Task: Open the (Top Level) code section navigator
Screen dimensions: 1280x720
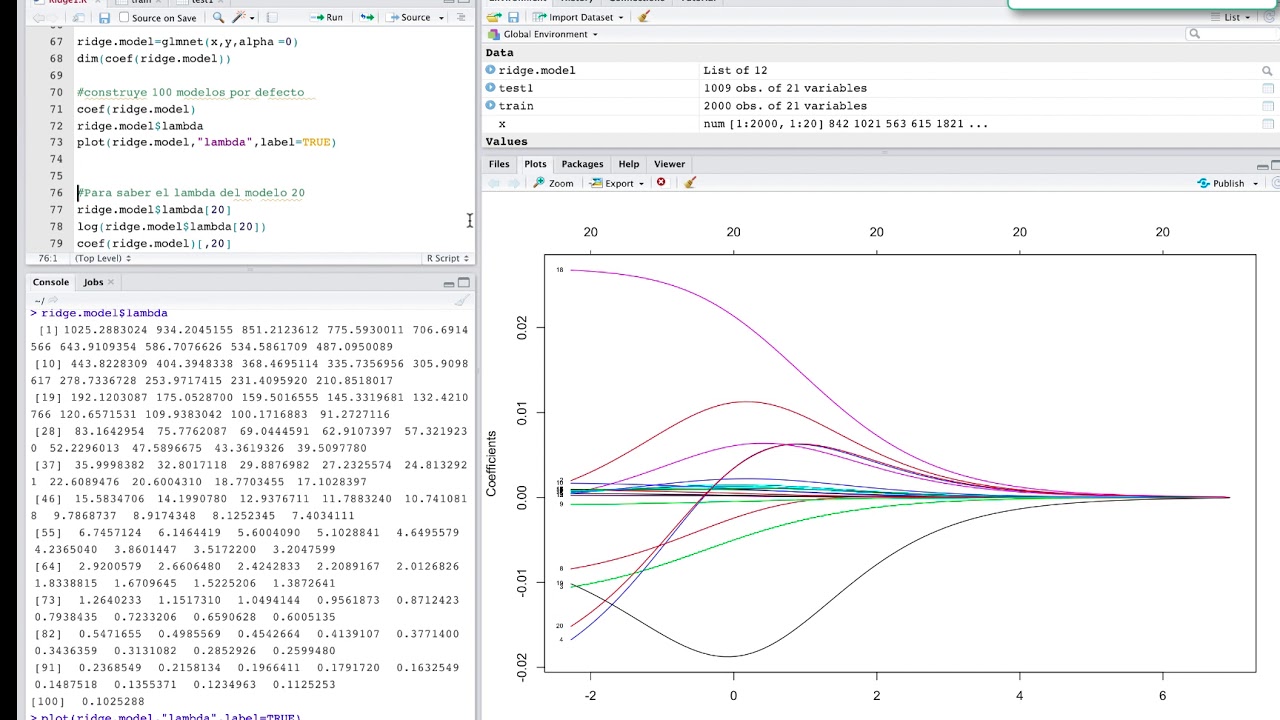Action: [x=103, y=259]
